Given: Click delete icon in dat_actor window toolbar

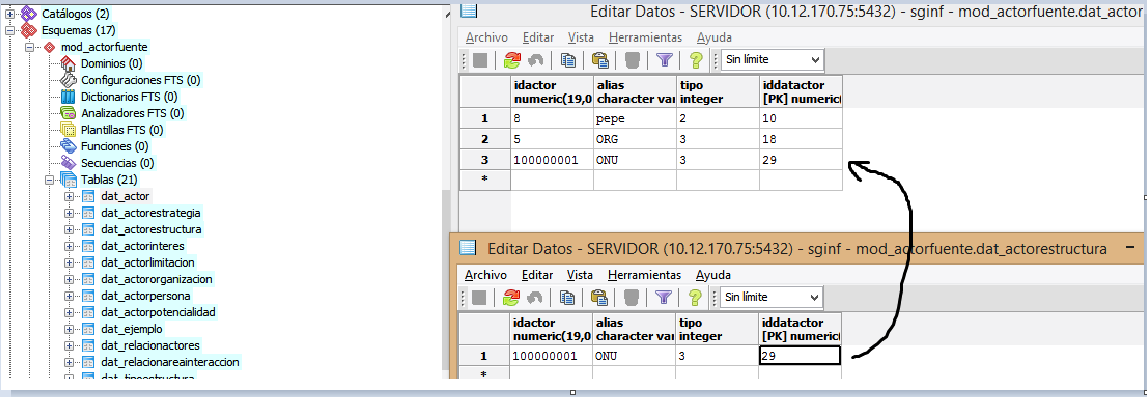Looking at the screenshot, I should point(633,60).
